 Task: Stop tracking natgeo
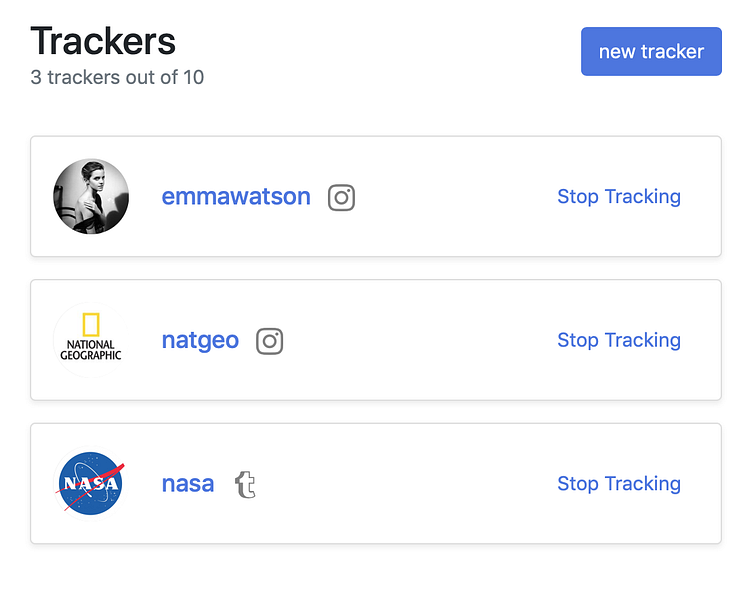coord(618,341)
